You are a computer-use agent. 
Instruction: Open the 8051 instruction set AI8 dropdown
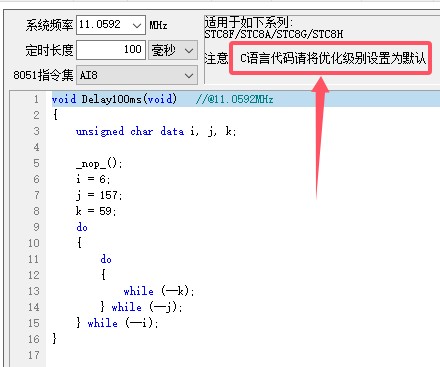point(137,75)
